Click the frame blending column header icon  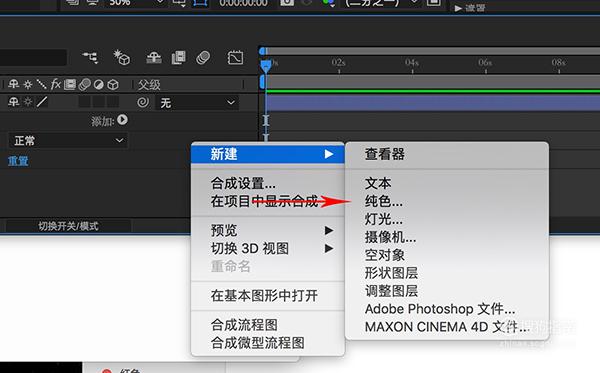point(70,84)
